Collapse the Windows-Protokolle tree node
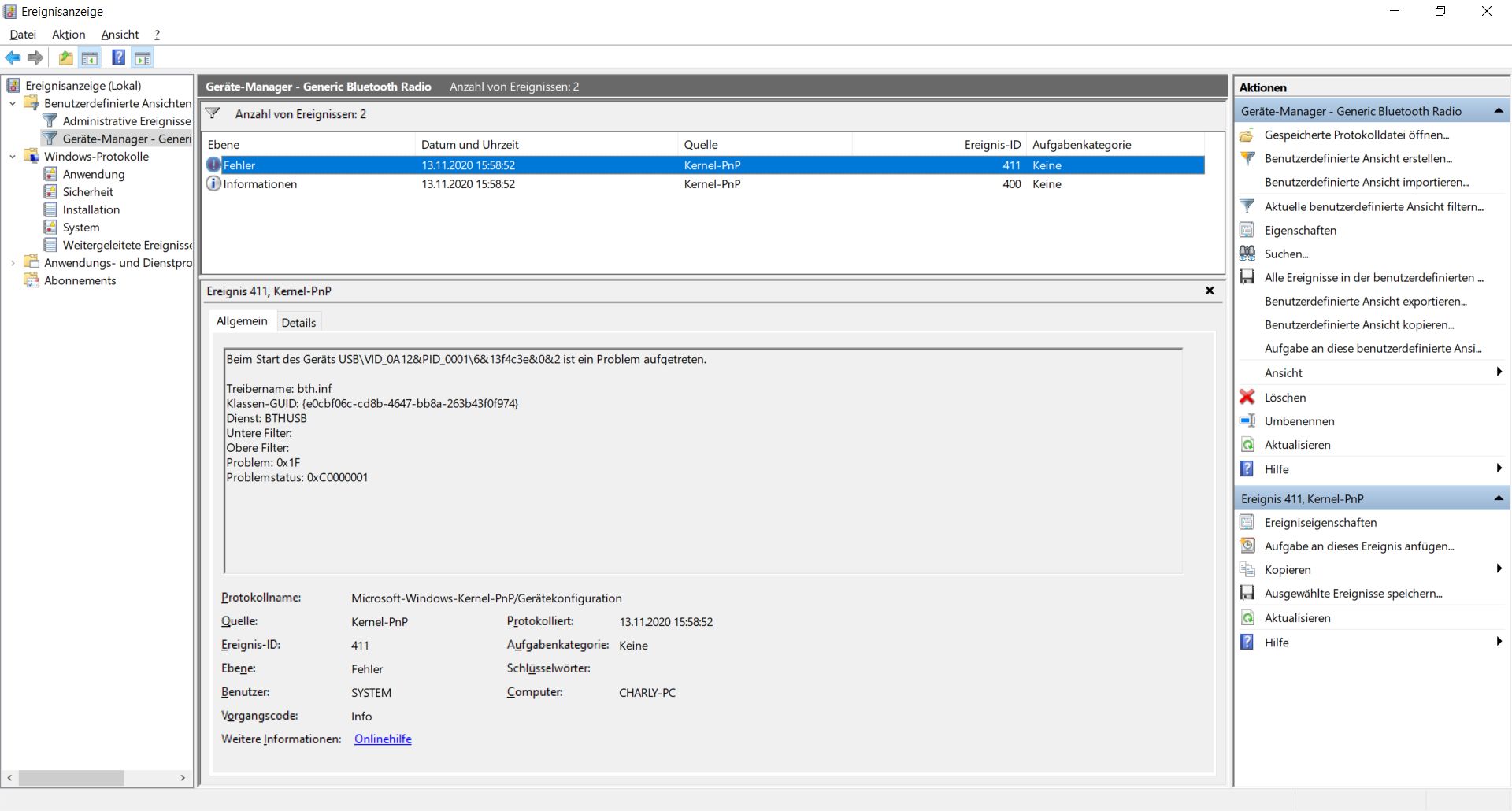This screenshot has height=811, width=1512. [x=13, y=157]
